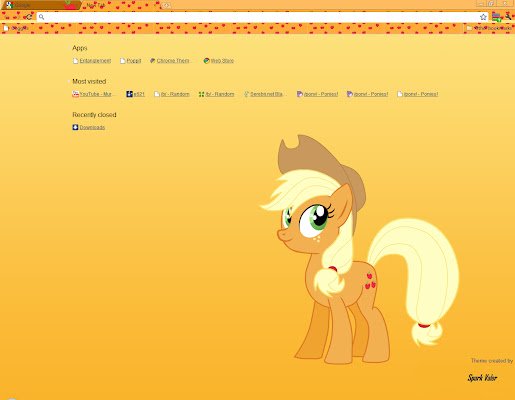Click the Apps section heading

[80, 48]
